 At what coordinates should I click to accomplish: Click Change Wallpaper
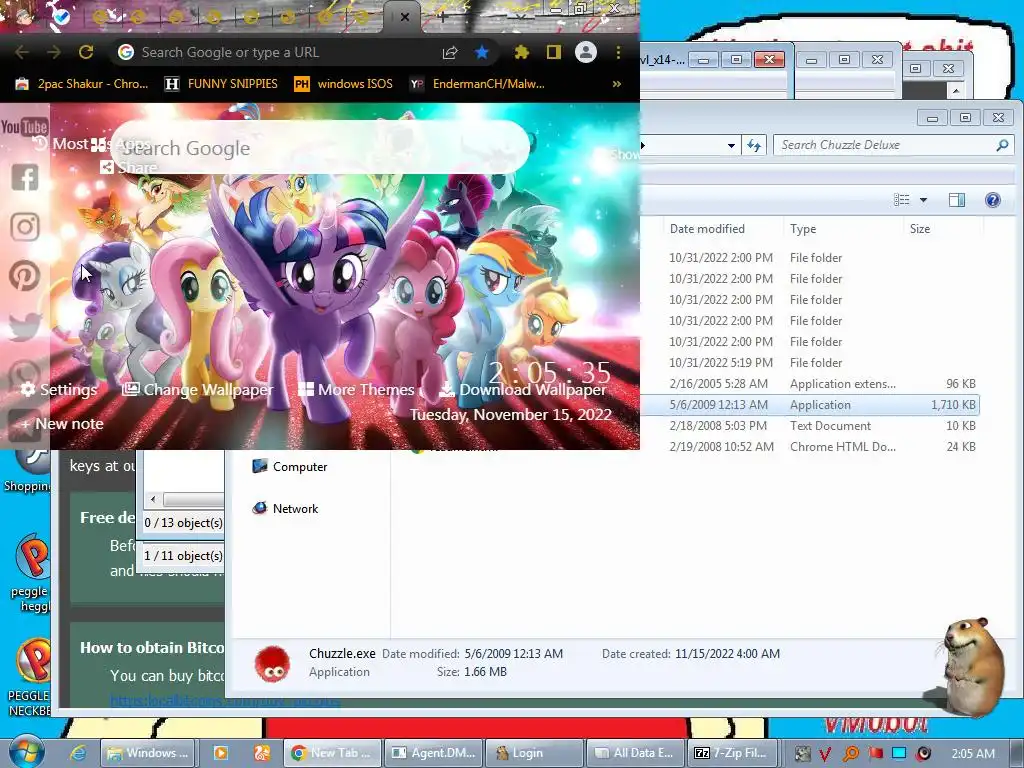(x=198, y=390)
